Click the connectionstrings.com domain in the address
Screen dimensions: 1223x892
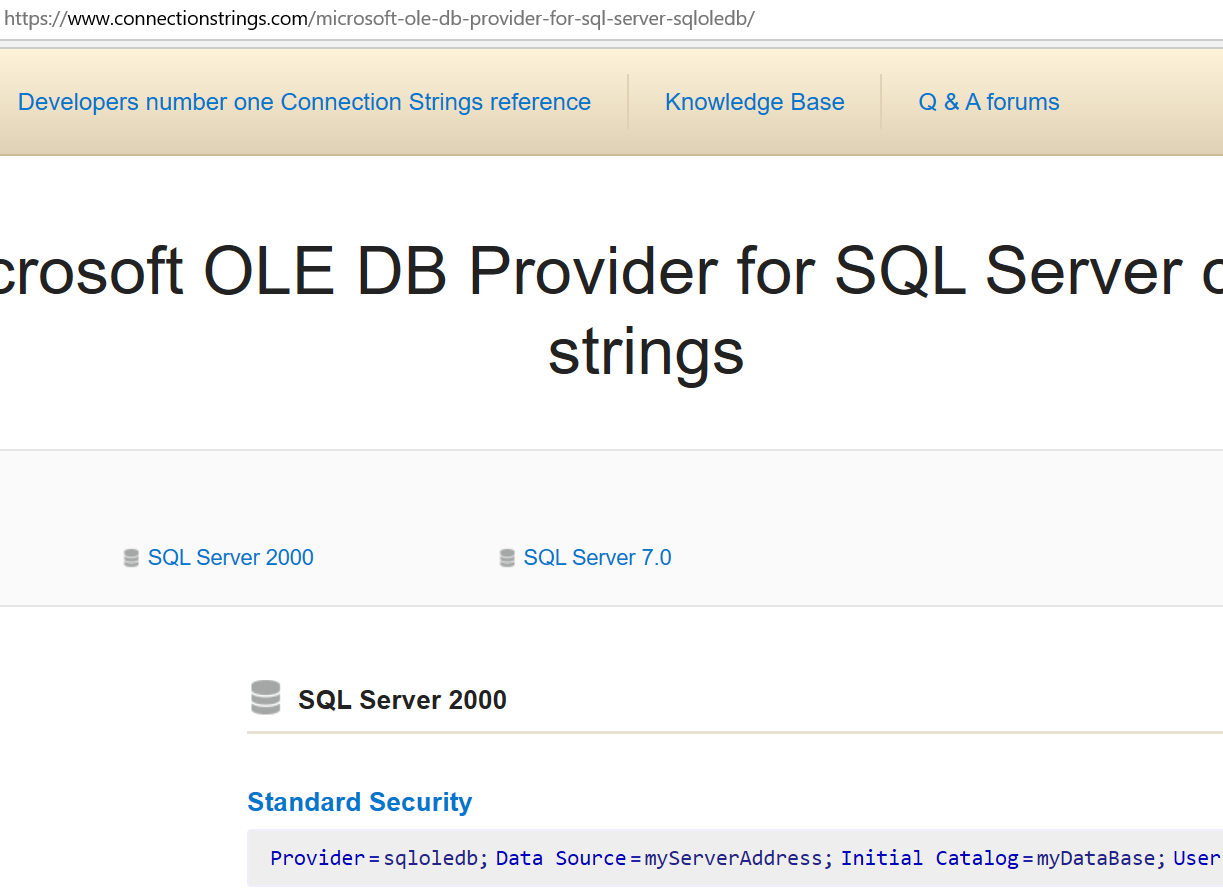(x=187, y=19)
